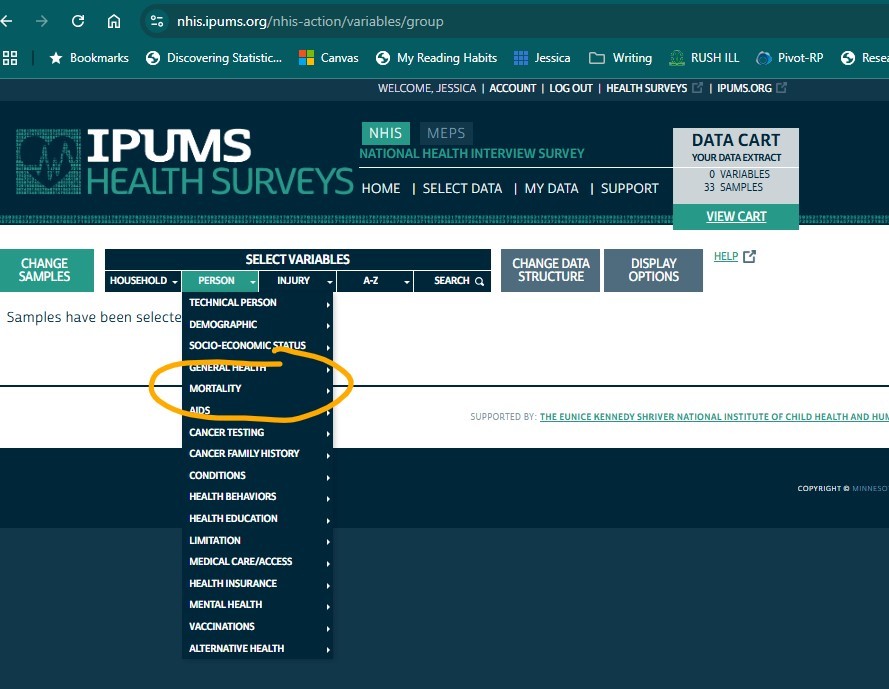This screenshot has width=889, height=689.
Task: Click the browser back arrow
Action: (x=7, y=22)
